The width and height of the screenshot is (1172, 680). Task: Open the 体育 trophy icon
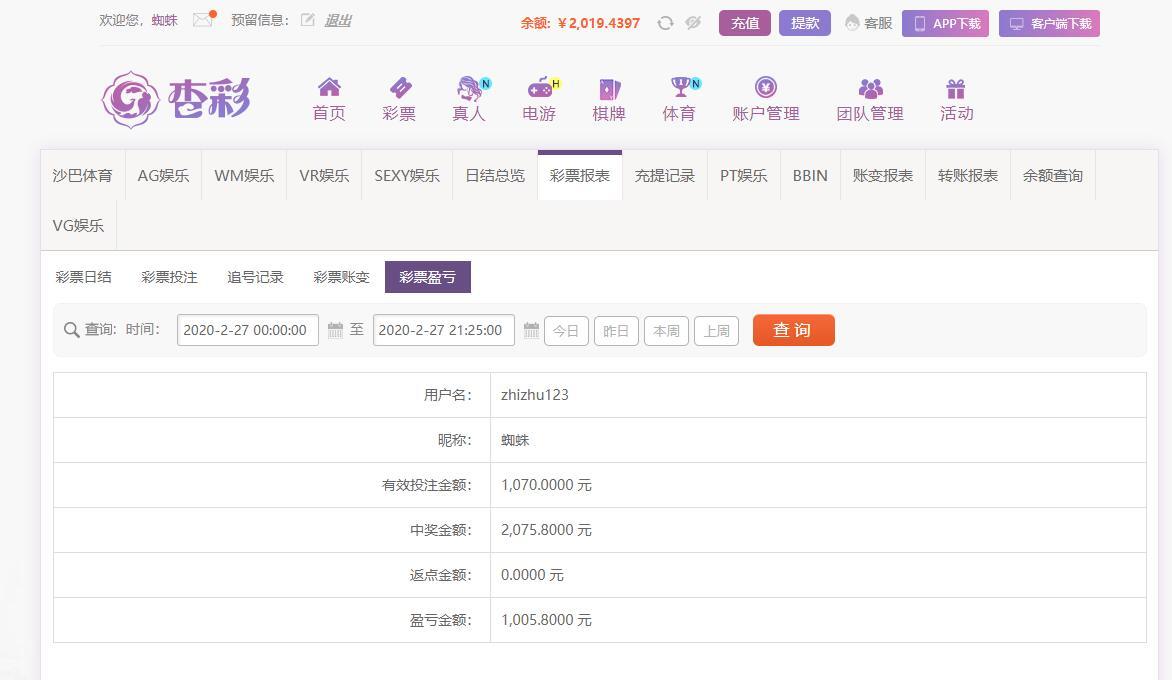point(681,88)
